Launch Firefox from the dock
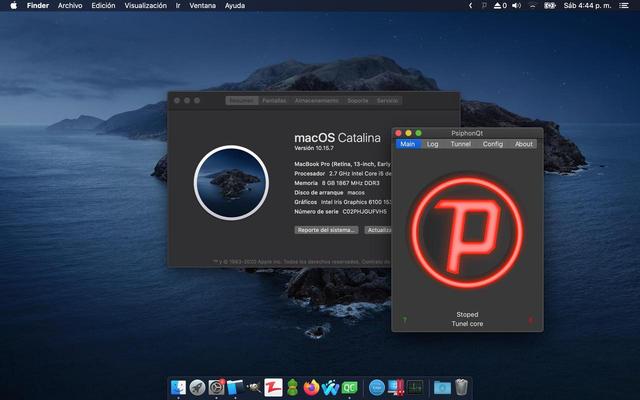Viewport: 640px width, 400px height. 311,387
